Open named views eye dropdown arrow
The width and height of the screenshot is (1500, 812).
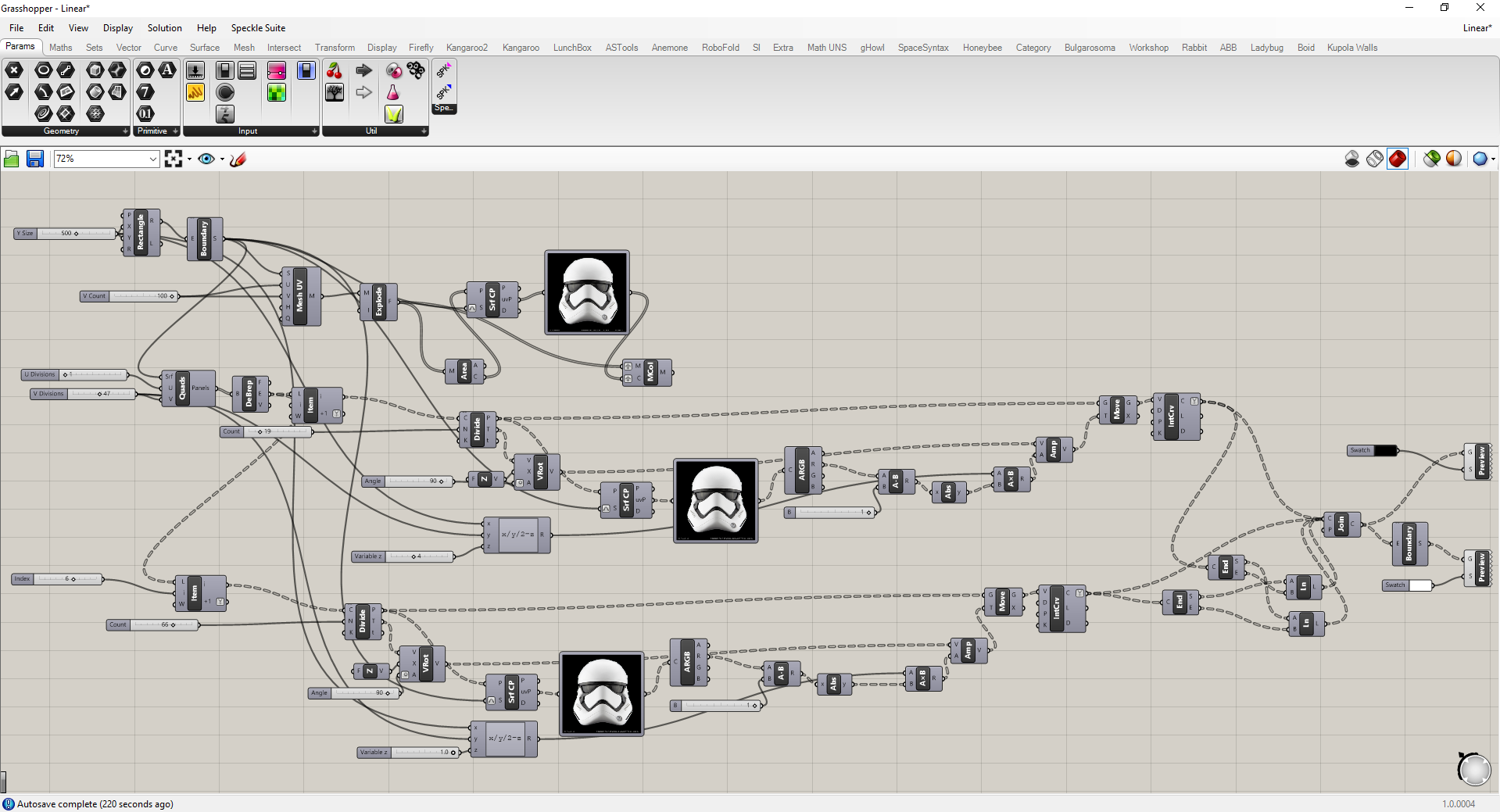pos(222,159)
